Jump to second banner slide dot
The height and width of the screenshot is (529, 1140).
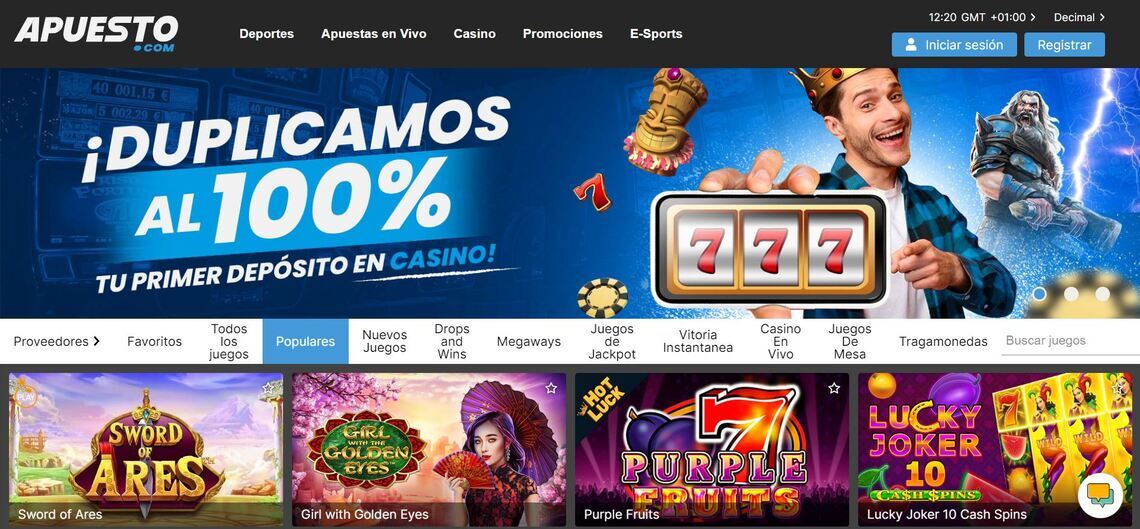point(1071,294)
